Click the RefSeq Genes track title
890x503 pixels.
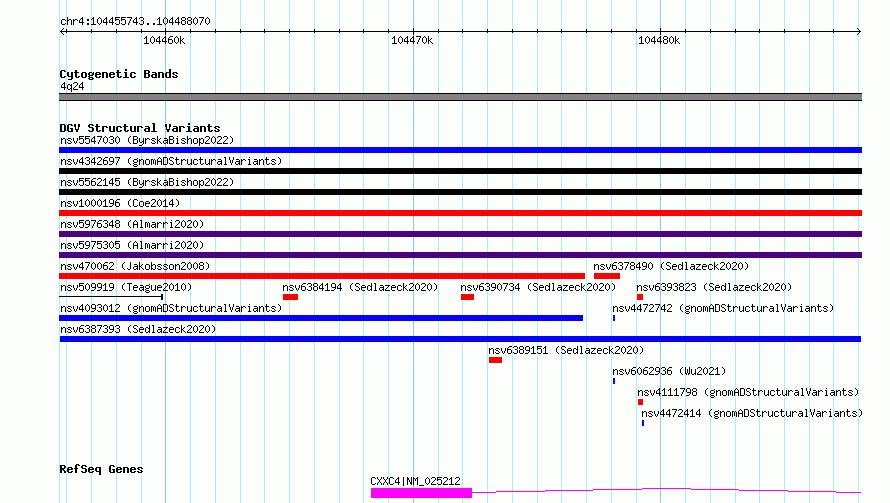pos(101,469)
